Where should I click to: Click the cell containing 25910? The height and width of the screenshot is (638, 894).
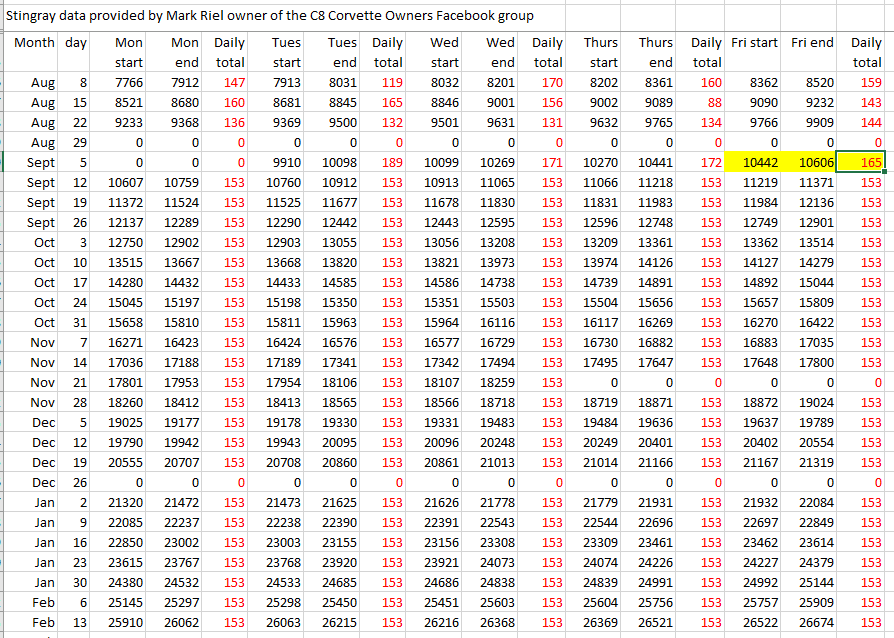pyautogui.click(x=125, y=622)
